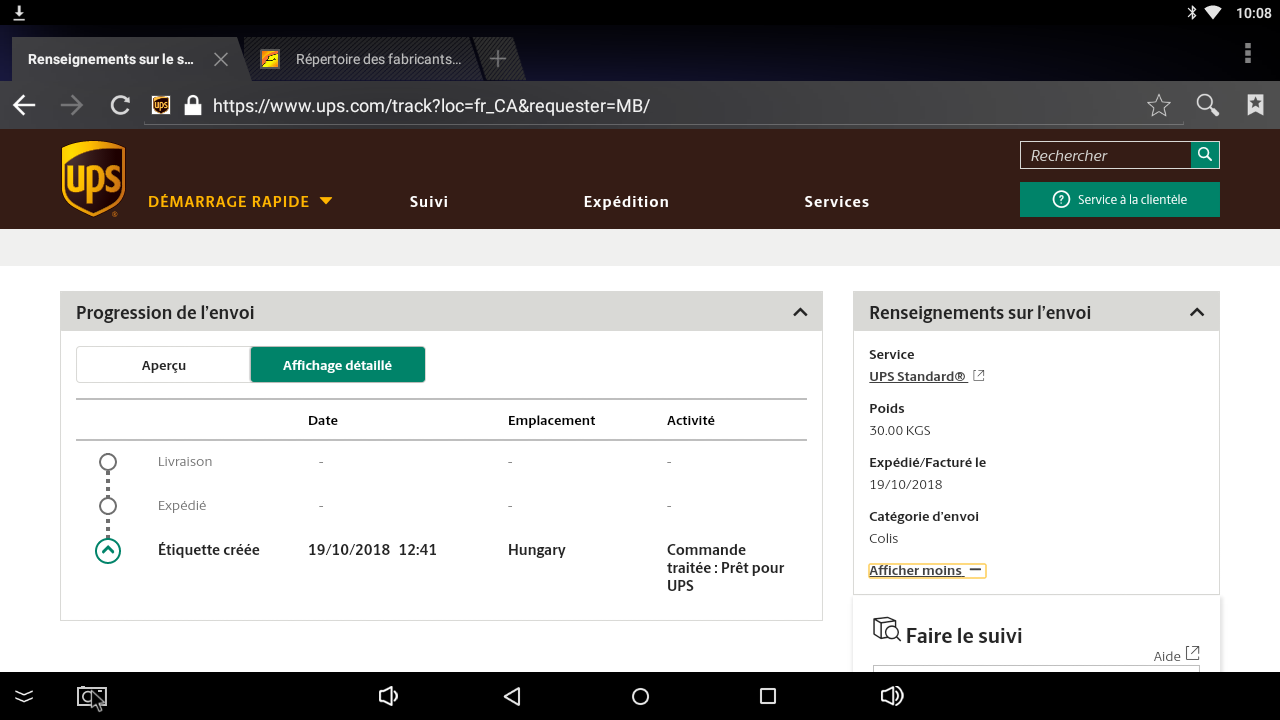
Task: Lower volume with left speaker icon
Action: pyautogui.click(x=388, y=696)
